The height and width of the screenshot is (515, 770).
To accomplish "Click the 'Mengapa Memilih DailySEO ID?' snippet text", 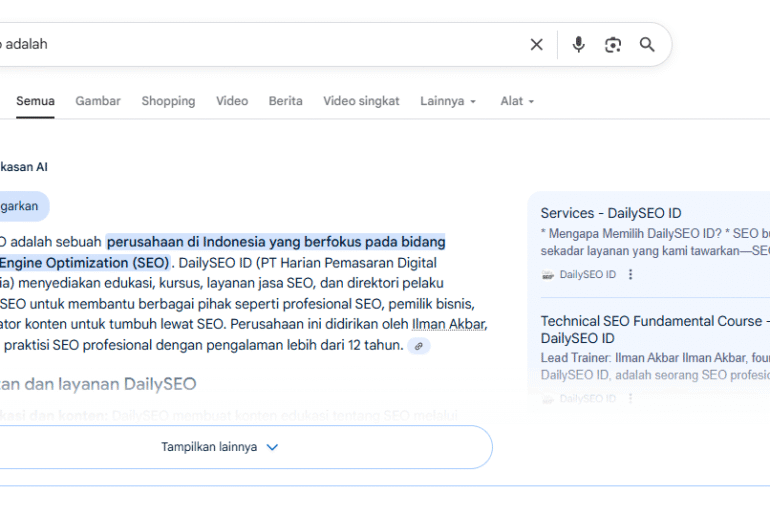I will click(635, 234).
